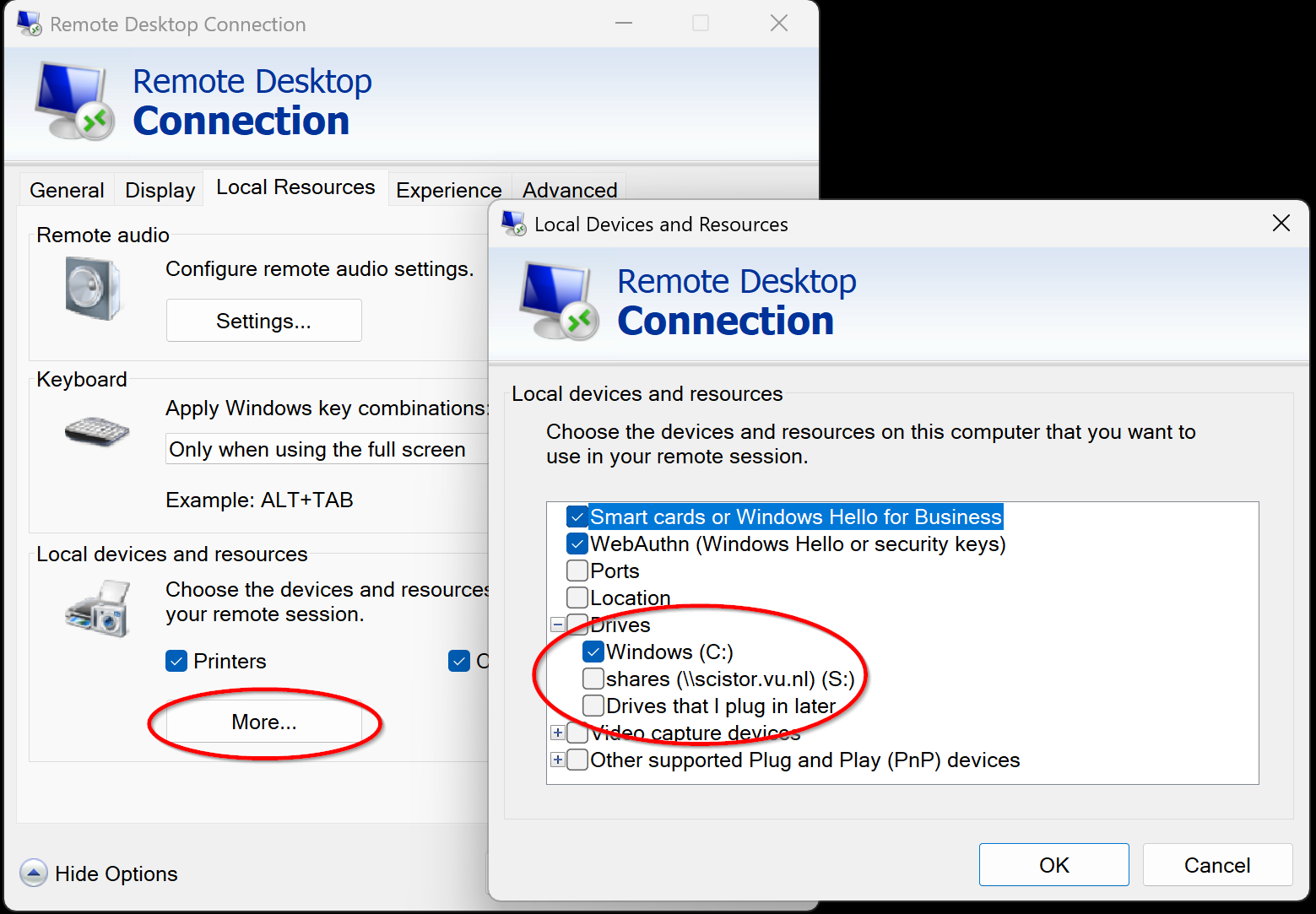Viewport: 1316px width, 914px height.
Task: Open the Advanced tab
Action: [570, 190]
